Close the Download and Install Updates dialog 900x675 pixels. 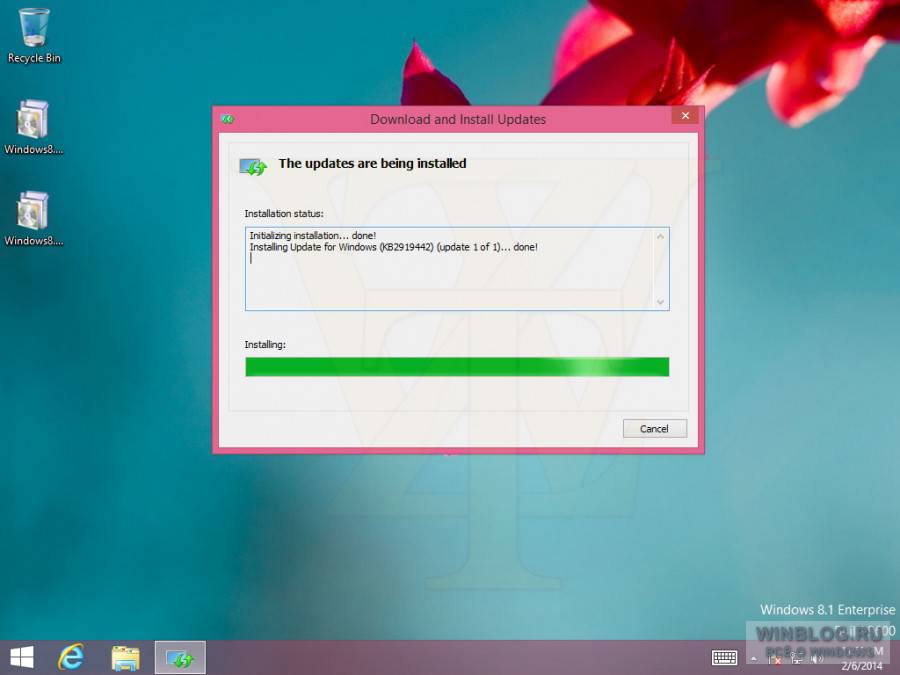(x=685, y=115)
